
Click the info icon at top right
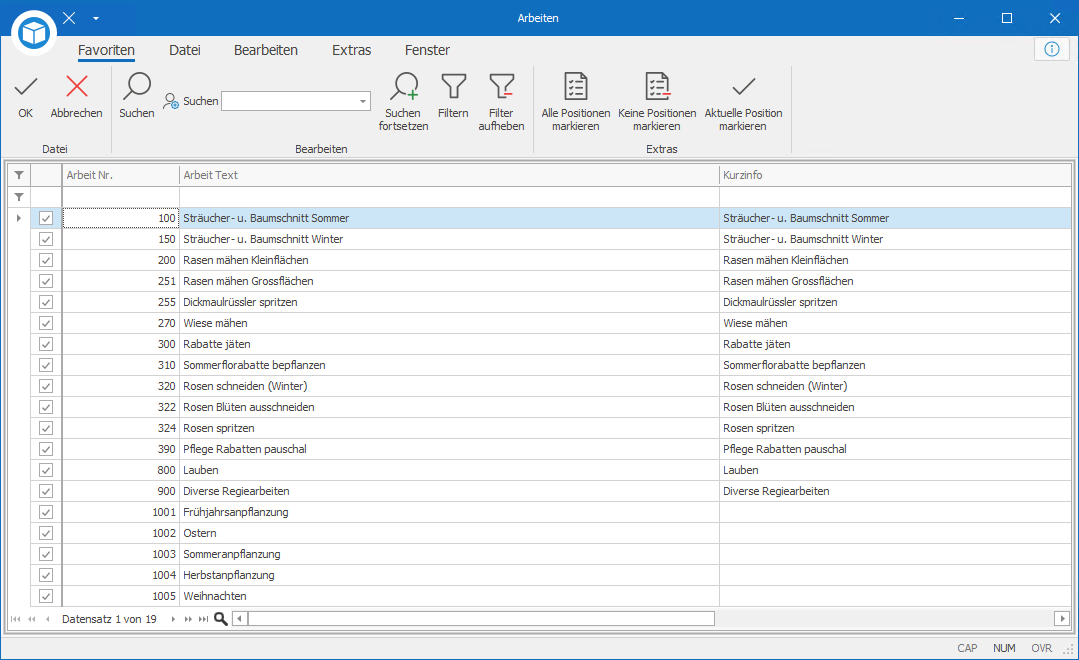tap(1051, 49)
